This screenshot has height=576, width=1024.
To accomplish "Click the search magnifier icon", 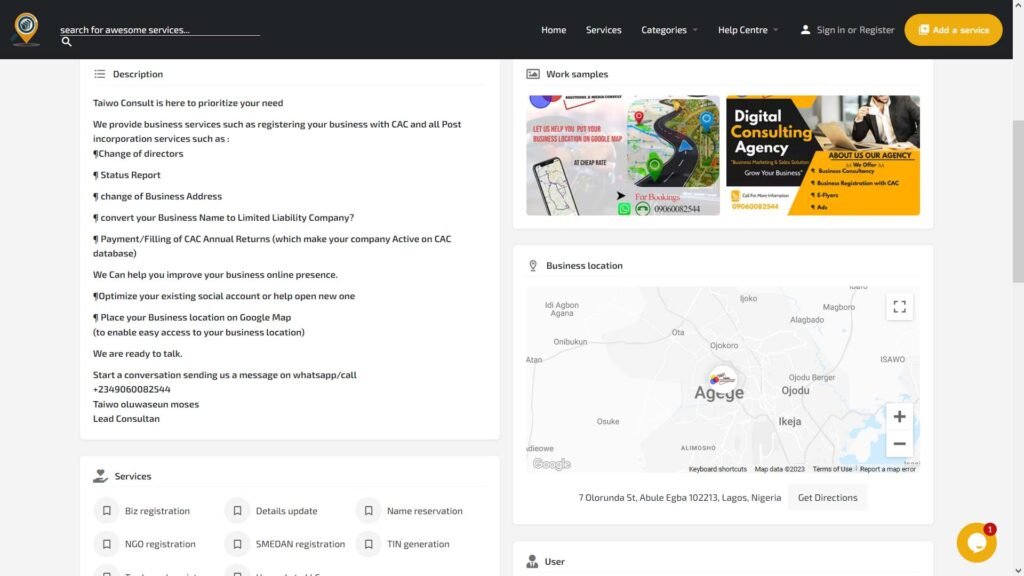I will coord(66,42).
